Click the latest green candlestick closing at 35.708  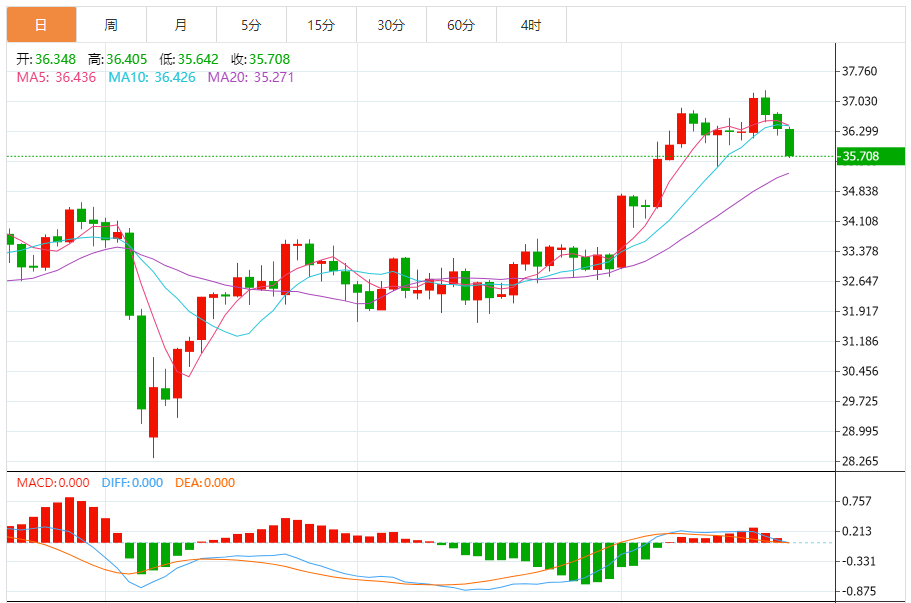pyautogui.click(x=790, y=142)
